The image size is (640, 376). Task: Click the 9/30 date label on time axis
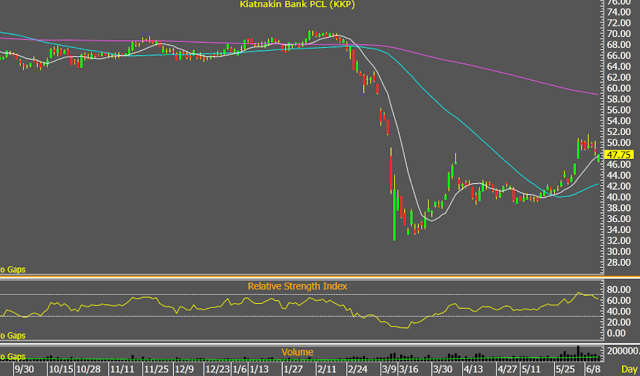pos(24,369)
